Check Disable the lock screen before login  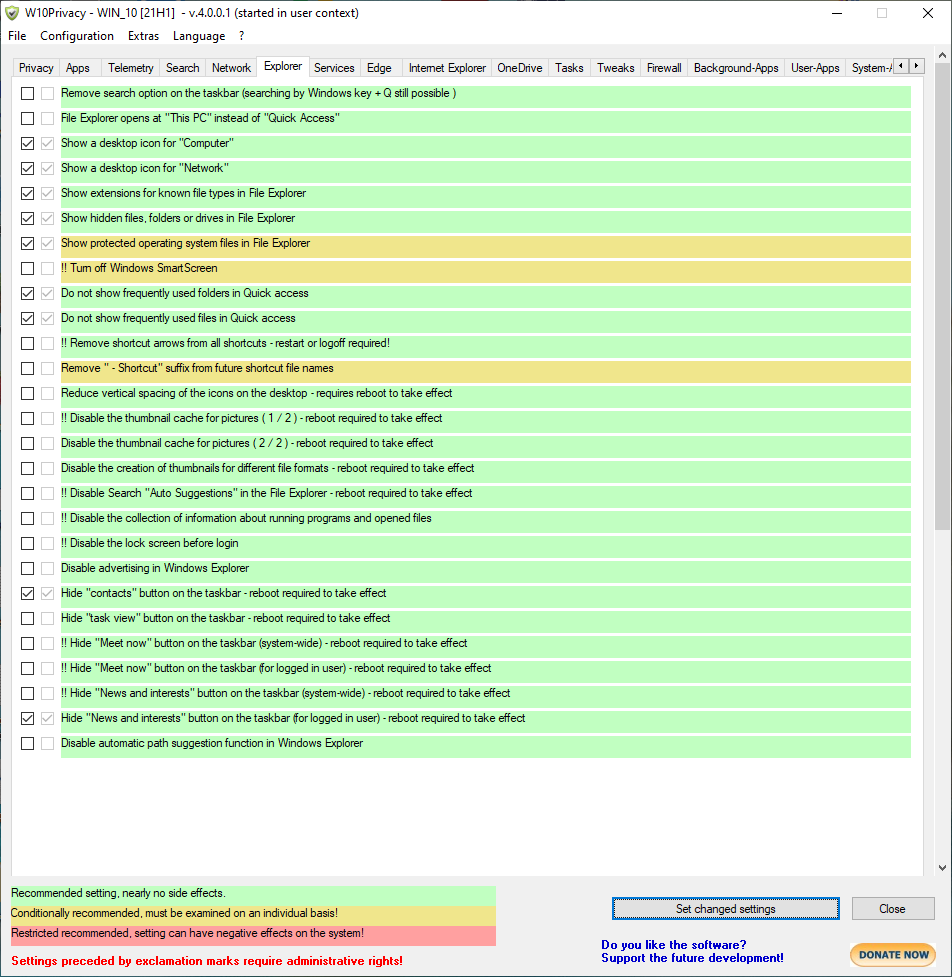click(x=27, y=543)
